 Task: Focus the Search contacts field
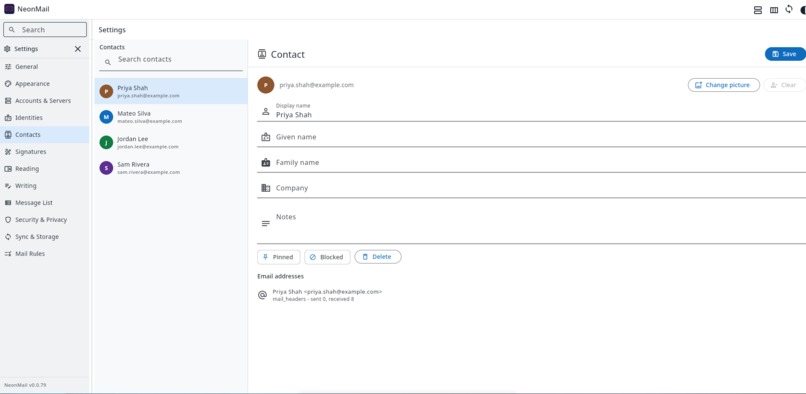[171, 61]
